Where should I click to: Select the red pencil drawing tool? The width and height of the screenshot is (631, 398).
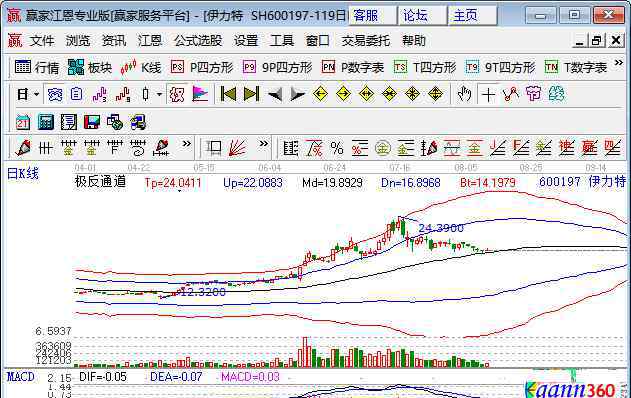pyautogui.click(x=23, y=148)
